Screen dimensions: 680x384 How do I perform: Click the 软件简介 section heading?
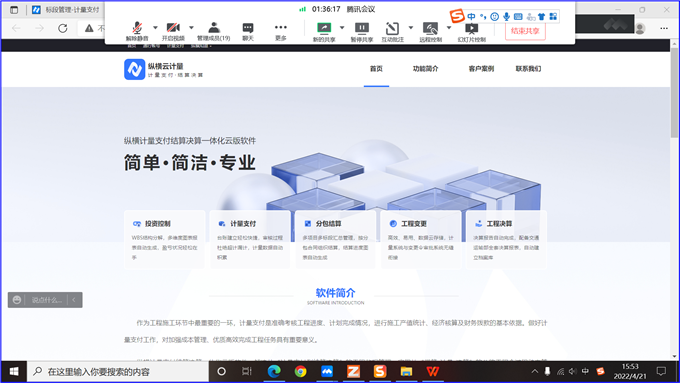[x=335, y=293]
